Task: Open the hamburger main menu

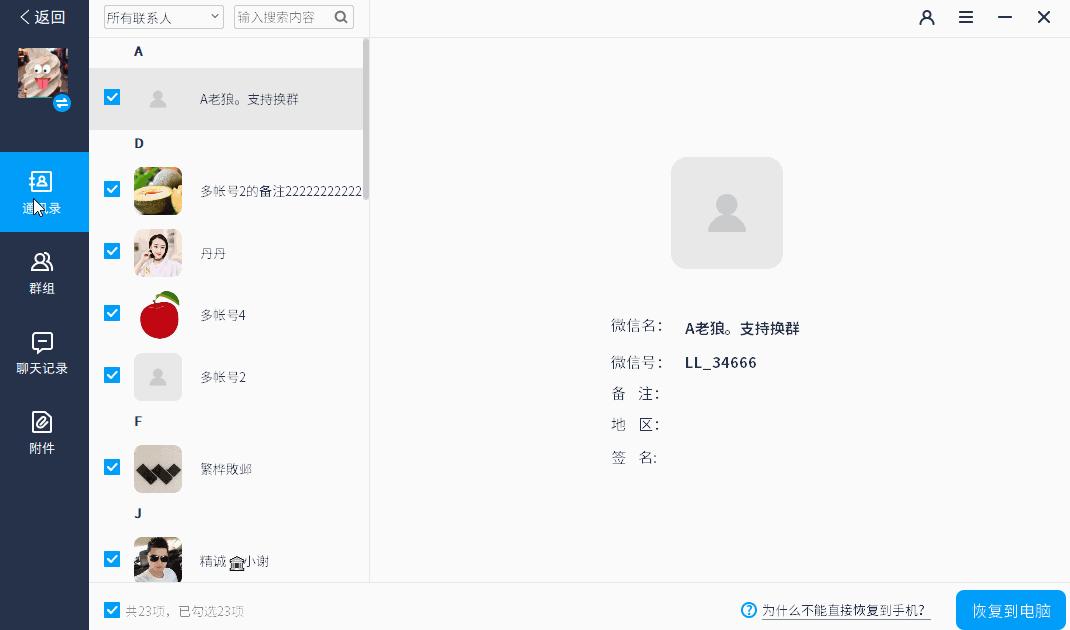Action: pyautogui.click(x=965, y=17)
